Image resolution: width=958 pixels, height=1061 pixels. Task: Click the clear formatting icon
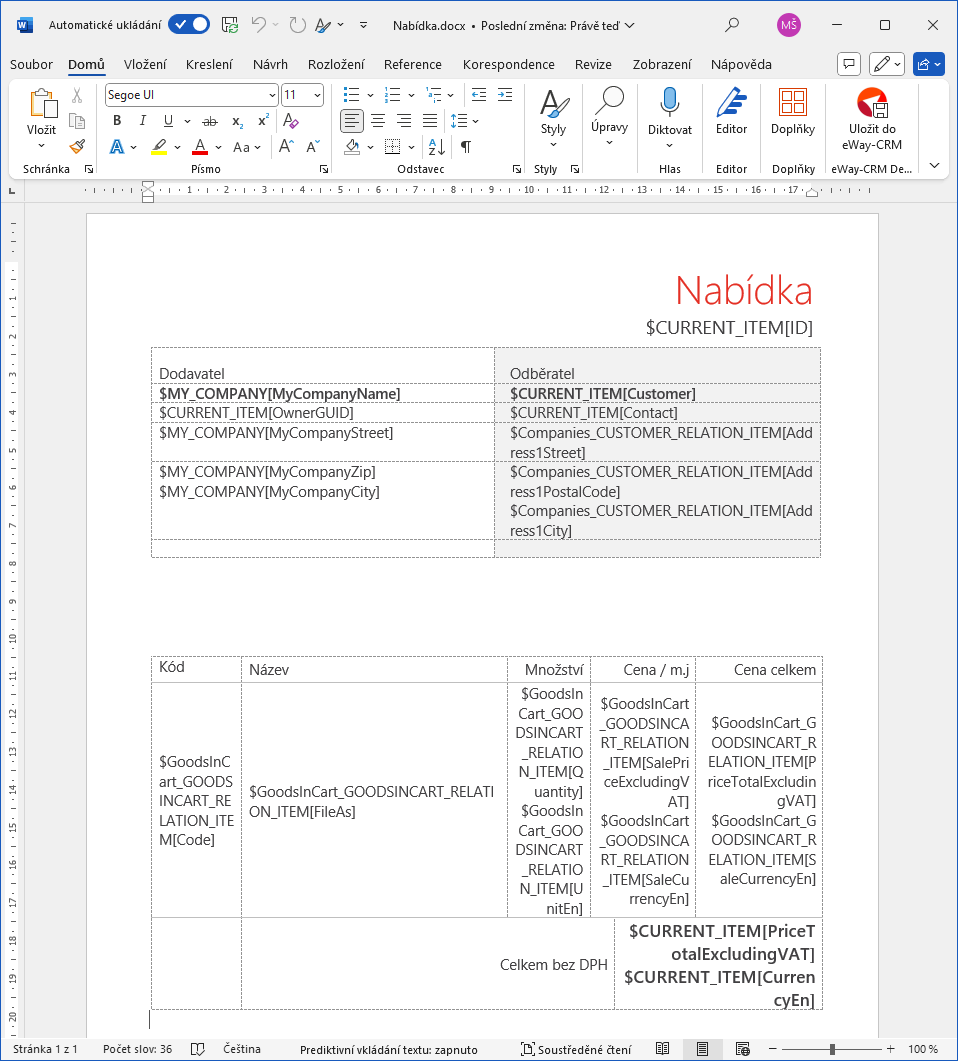coord(291,121)
